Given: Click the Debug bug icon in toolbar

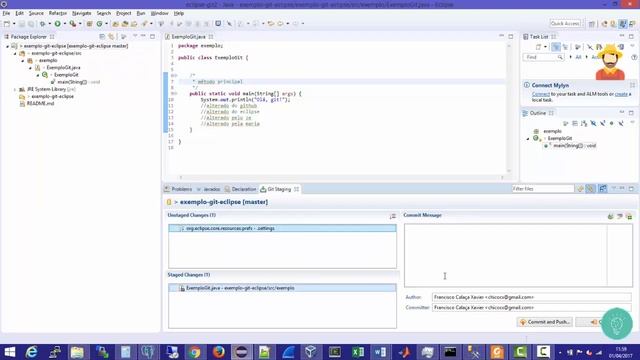Looking at the screenshot, I should tap(42, 24).
